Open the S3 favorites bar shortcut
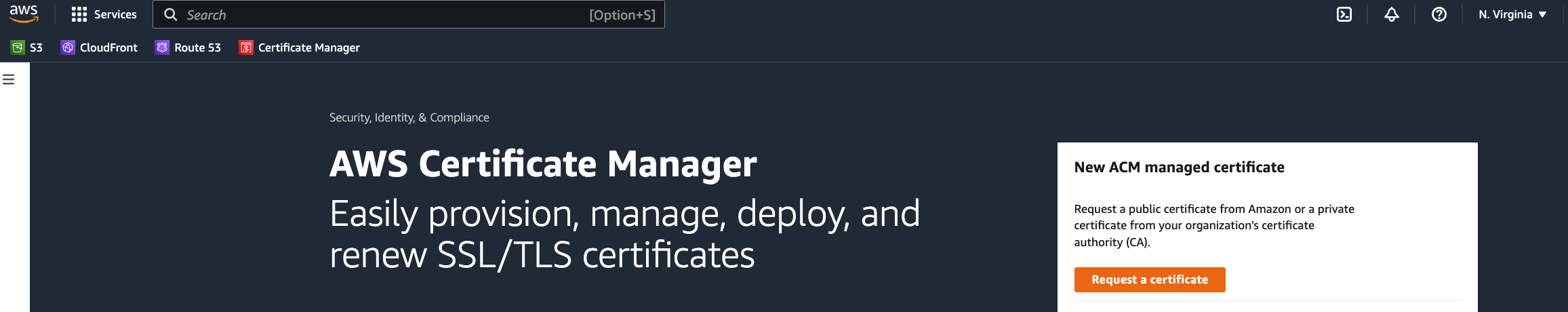1568x312 pixels. tap(37, 47)
